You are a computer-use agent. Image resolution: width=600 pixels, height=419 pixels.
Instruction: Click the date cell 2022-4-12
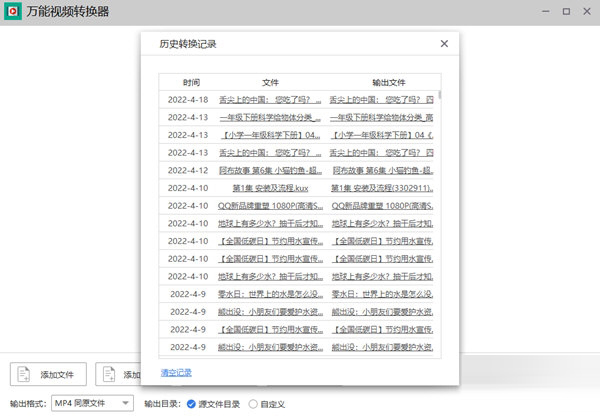pyautogui.click(x=188, y=170)
